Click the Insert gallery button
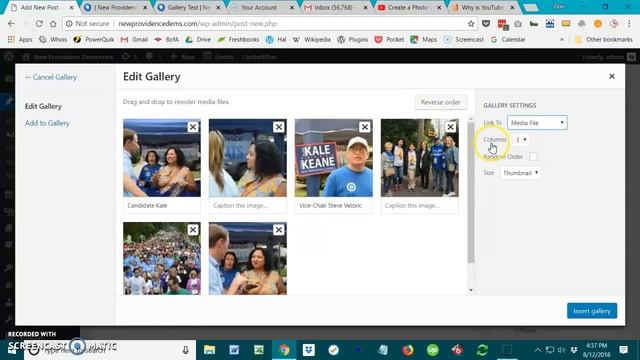This screenshot has height=360, width=640. point(592,311)
